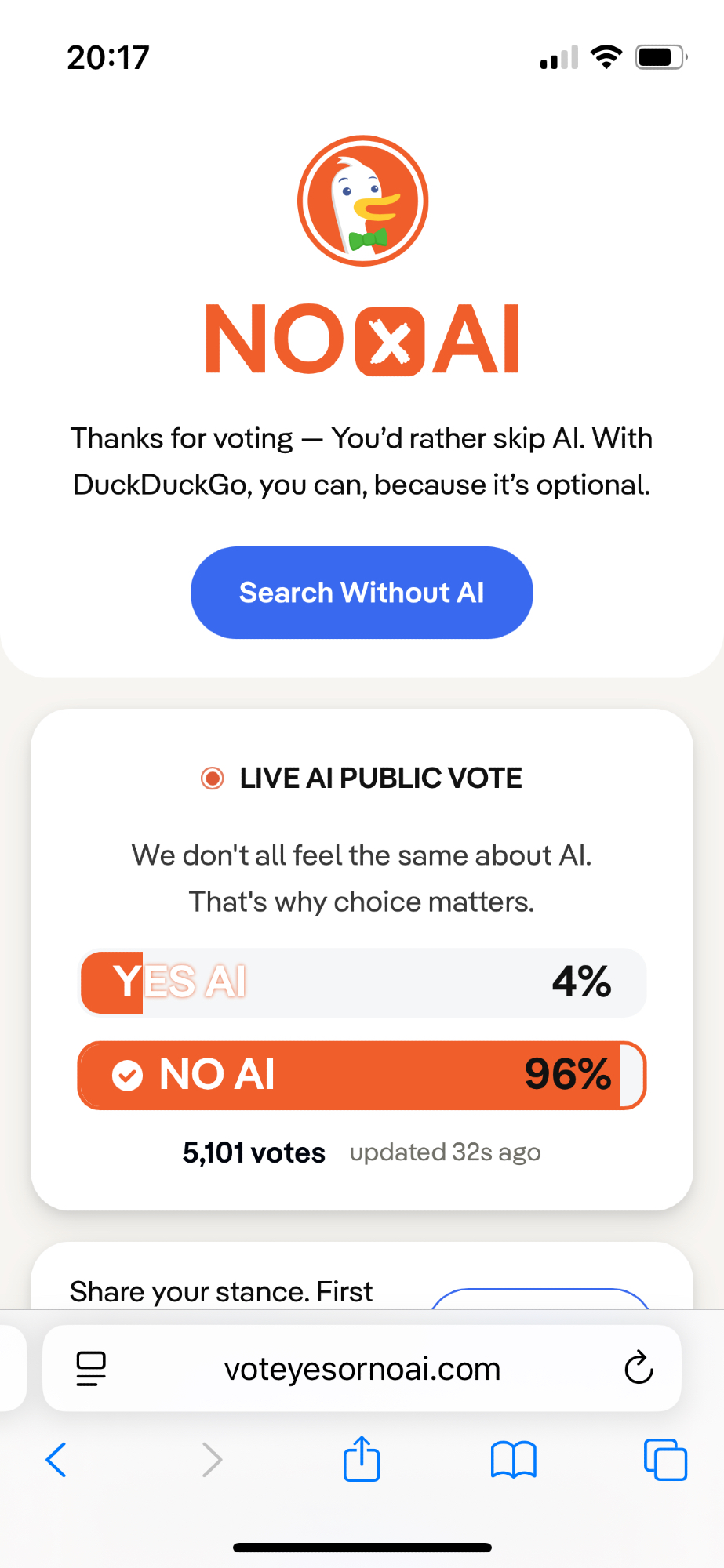Tap the red live indicator dot

click(212, 779)
